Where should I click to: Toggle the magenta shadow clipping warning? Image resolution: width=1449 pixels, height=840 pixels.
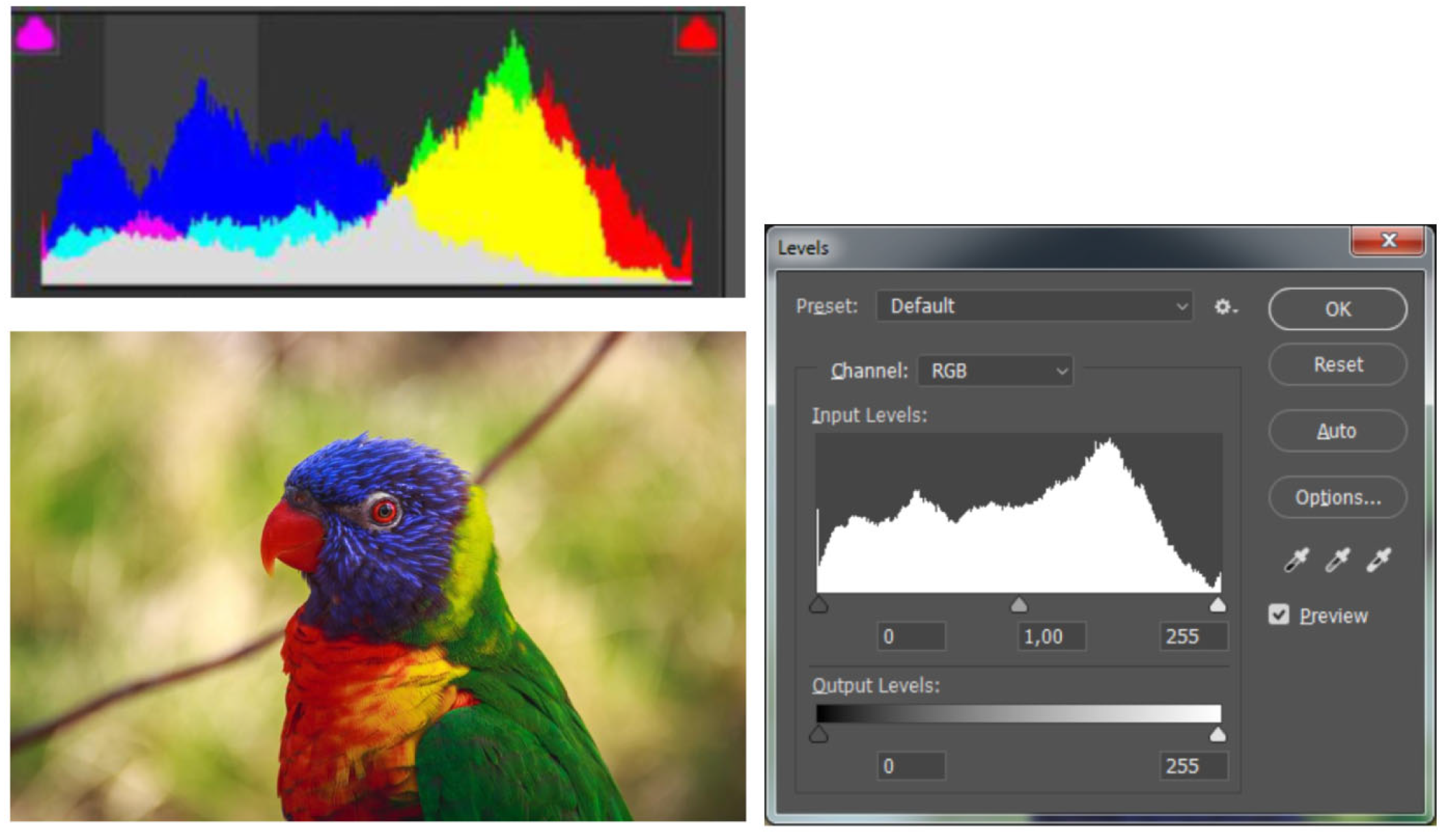[35, 34]
